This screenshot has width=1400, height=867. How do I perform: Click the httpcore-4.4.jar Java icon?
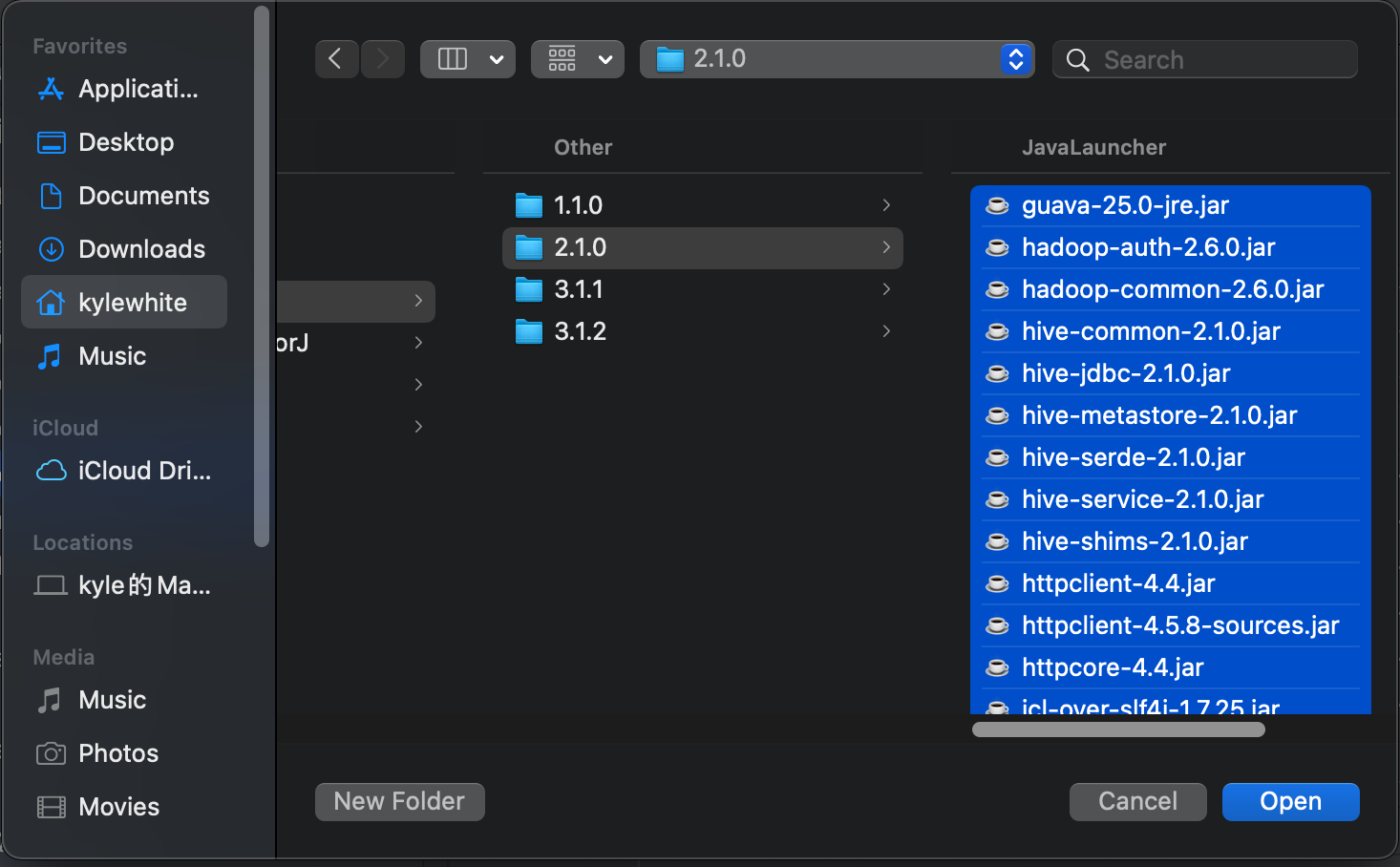(x=997, y=667)
